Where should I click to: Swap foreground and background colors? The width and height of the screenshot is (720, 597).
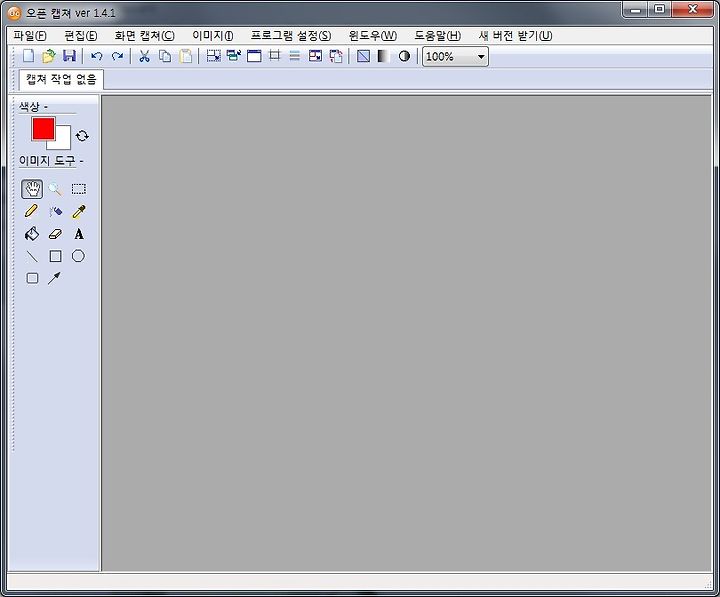82,136
